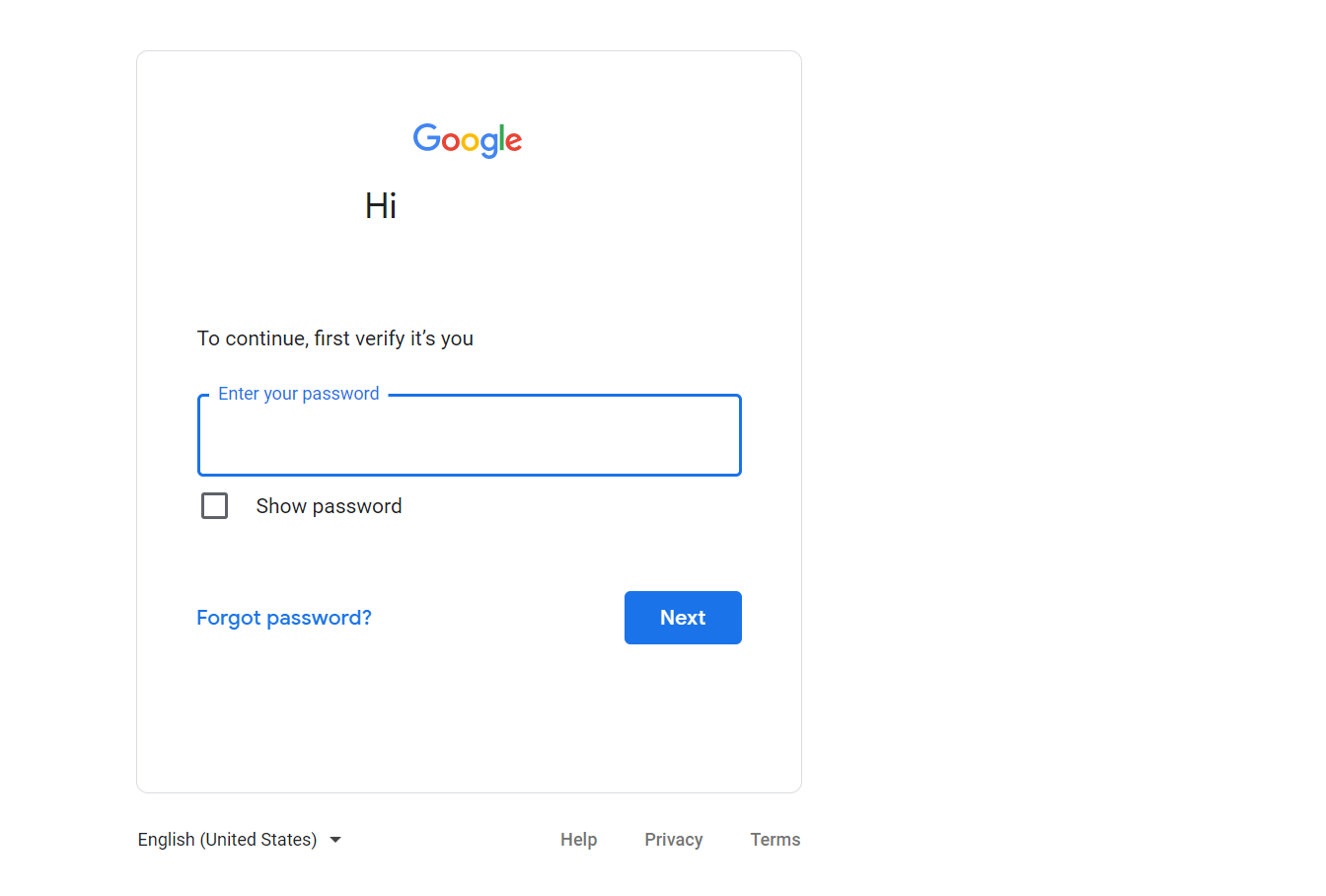This screenshot has width=1326, height=896.
Task: Select the English (United States) language selector
Action: pyautogui.click(x=240, y=840)
